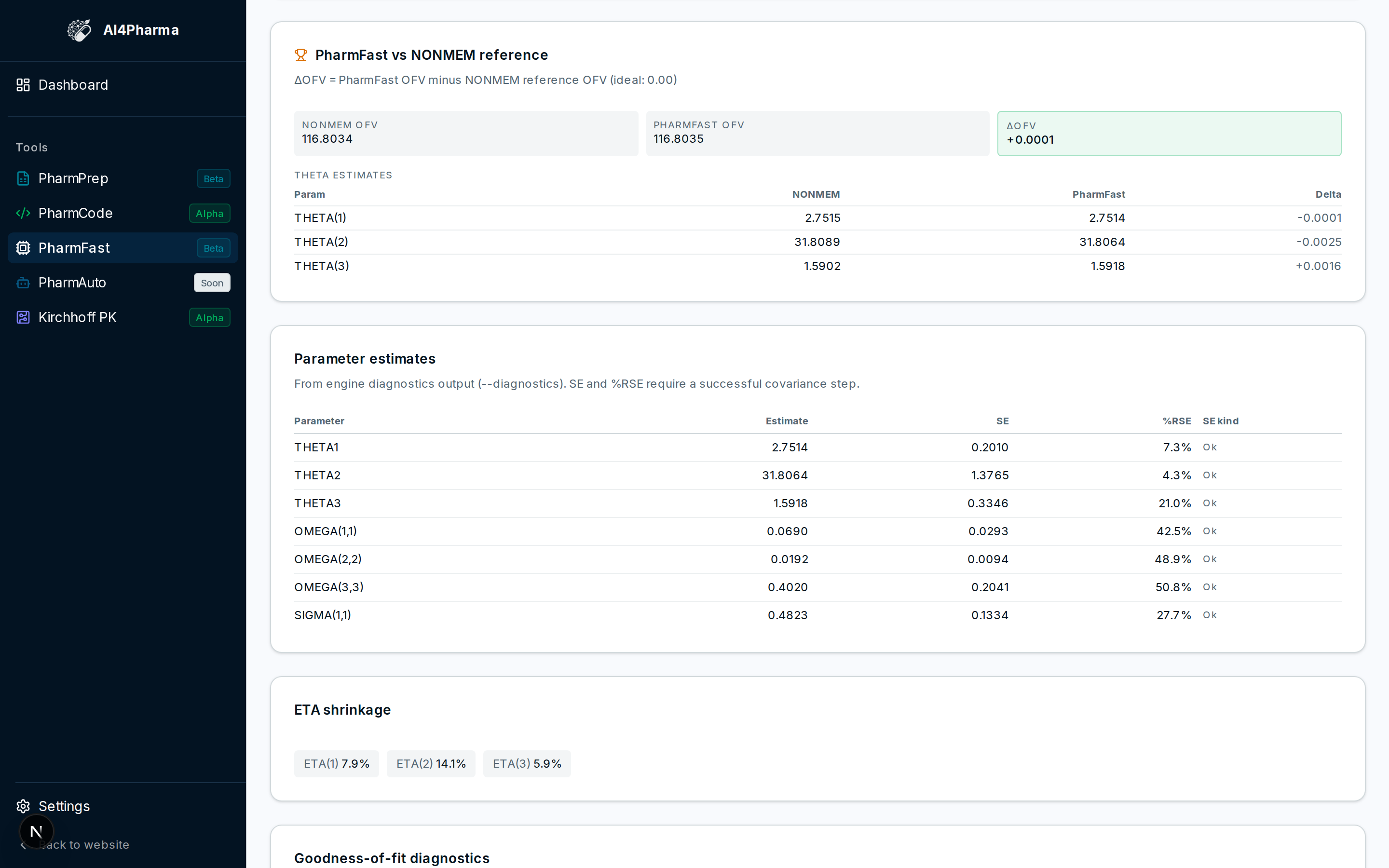The width and height of the screenshot is (1389, 868).
Task: Click the PharmPrep document icon
Action: (23, 178)
